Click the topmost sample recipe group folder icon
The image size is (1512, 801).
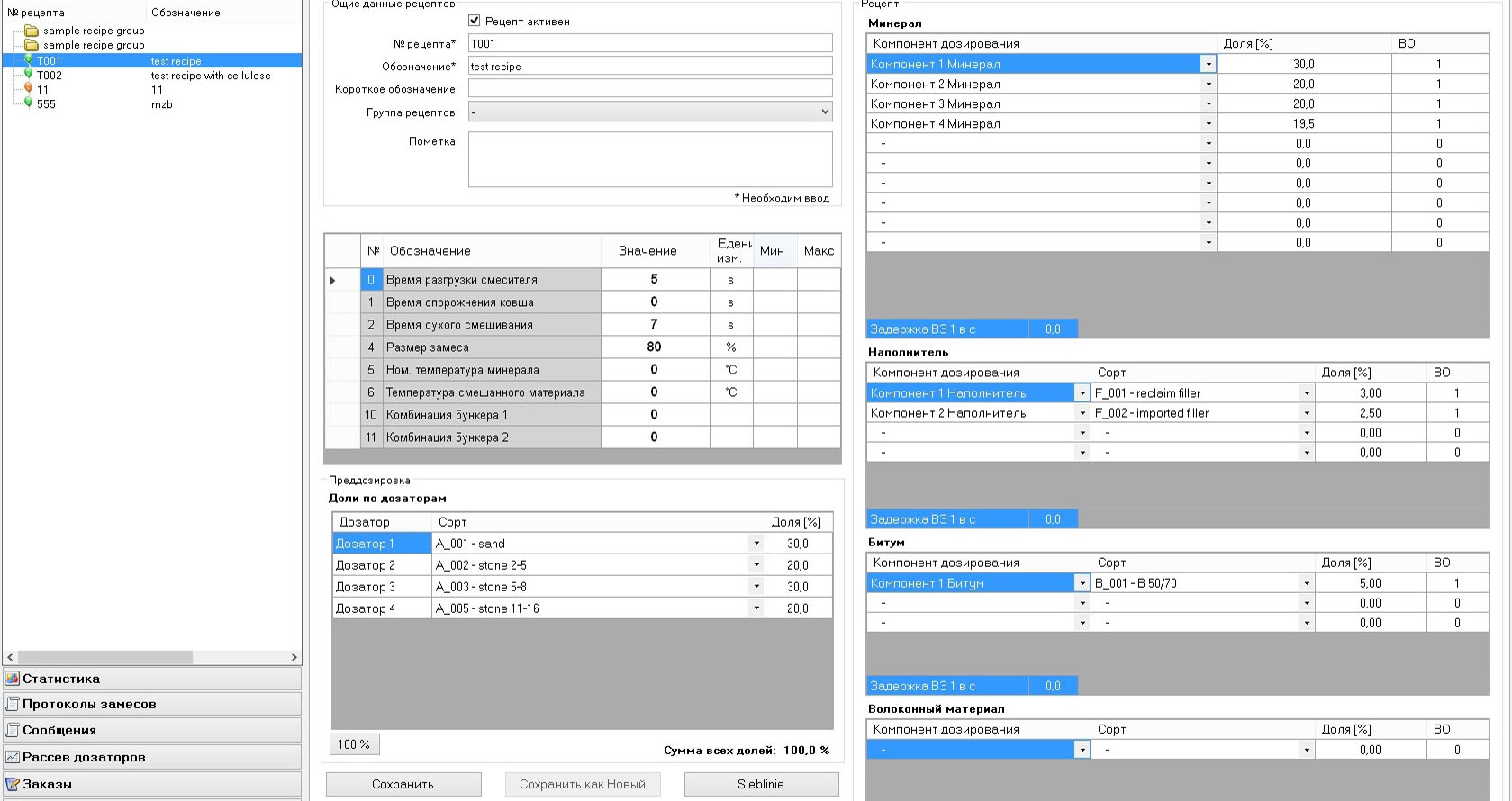click(x=32, y=31)
